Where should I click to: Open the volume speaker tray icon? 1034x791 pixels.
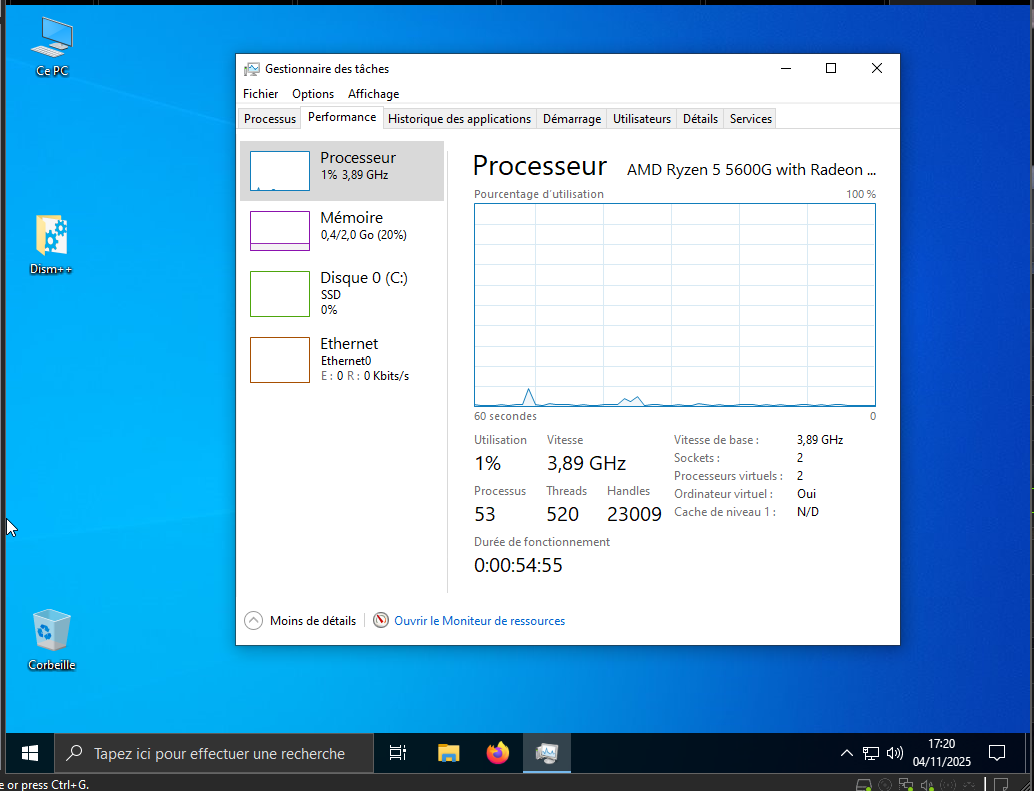pyautogui.click(x=894, y=753)
